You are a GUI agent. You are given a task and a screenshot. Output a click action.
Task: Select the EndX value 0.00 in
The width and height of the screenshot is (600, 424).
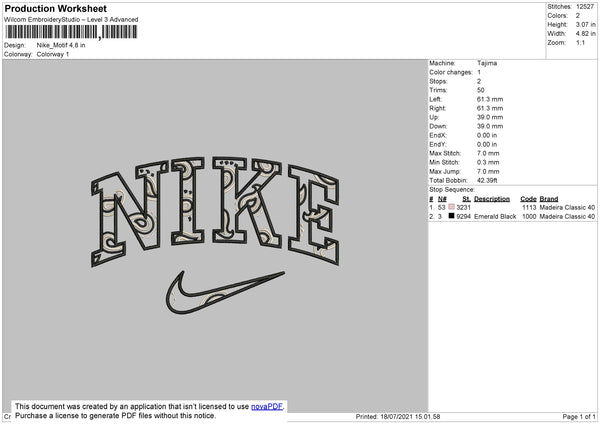[x=487, y=135]
